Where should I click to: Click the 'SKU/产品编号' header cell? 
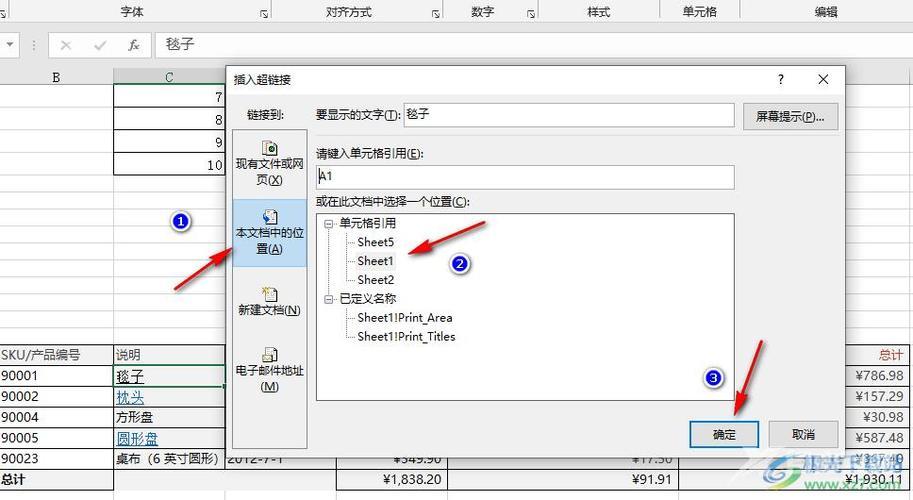tap(56, 355)
